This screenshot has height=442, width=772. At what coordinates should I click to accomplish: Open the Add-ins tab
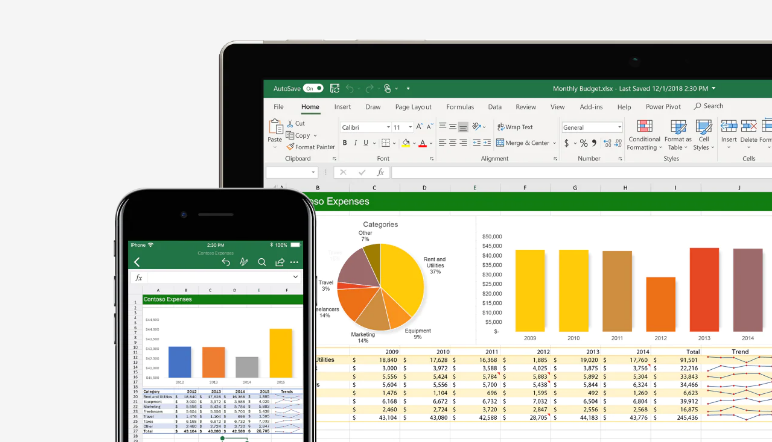point(591,107)
